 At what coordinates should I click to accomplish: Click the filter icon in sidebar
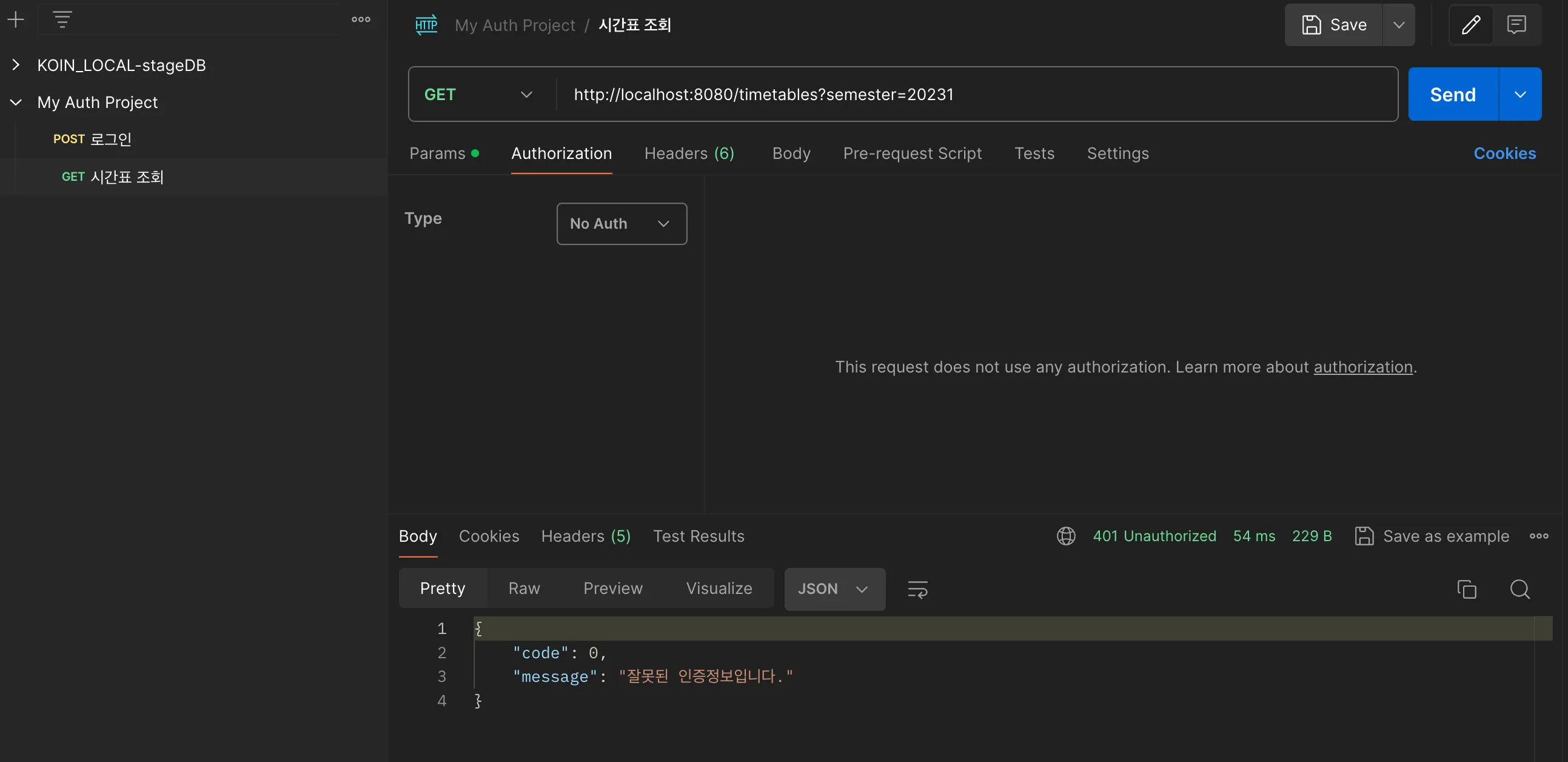[x=62, y=19]
